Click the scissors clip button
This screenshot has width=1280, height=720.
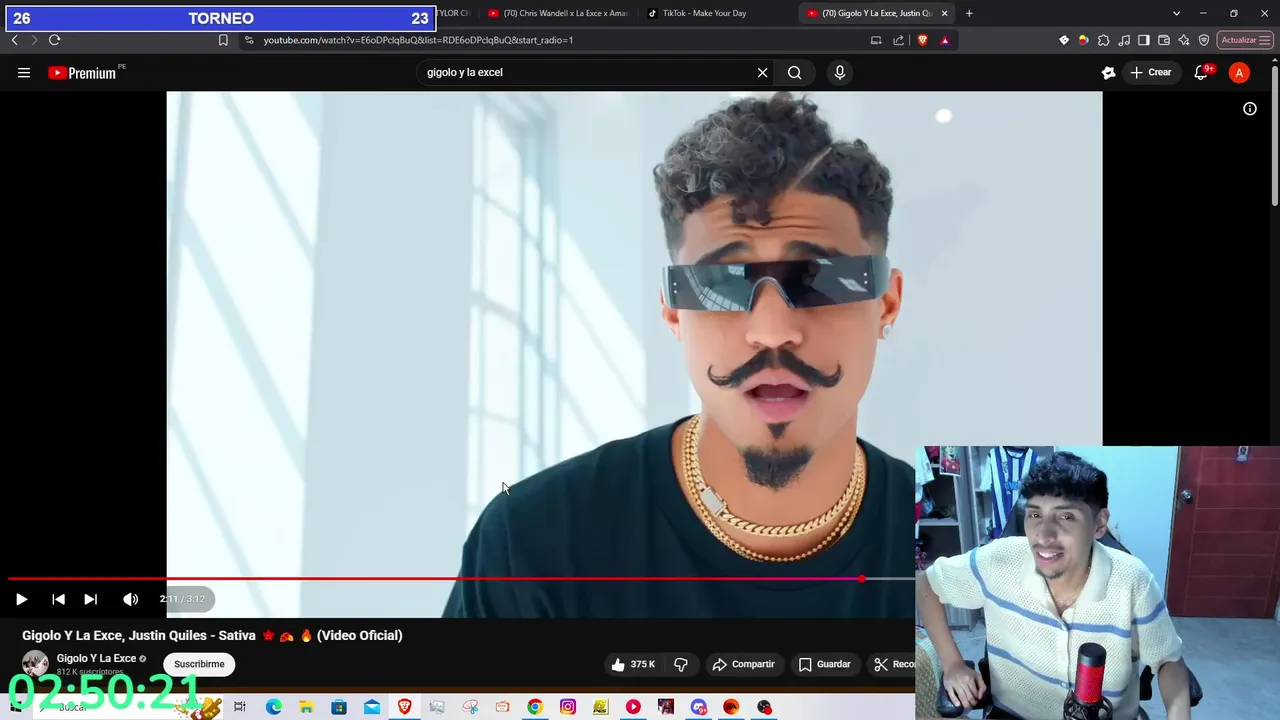(890, 664)
